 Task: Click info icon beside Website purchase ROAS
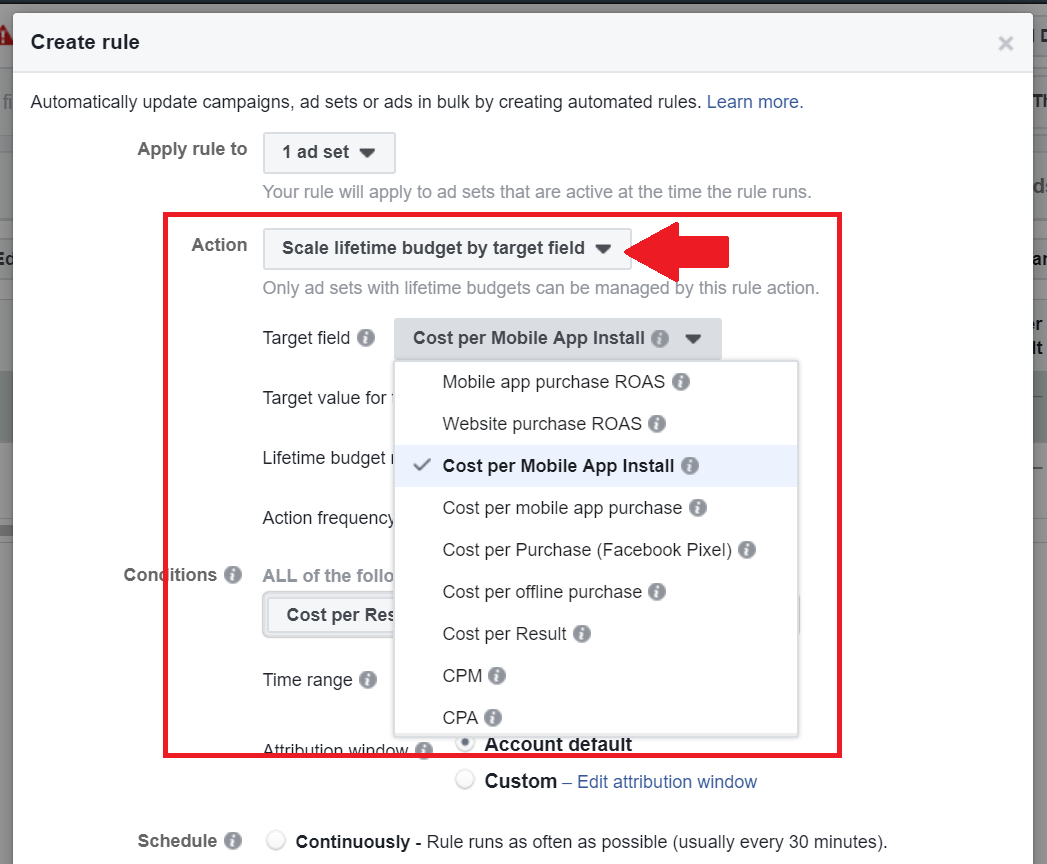pos(657,424)
